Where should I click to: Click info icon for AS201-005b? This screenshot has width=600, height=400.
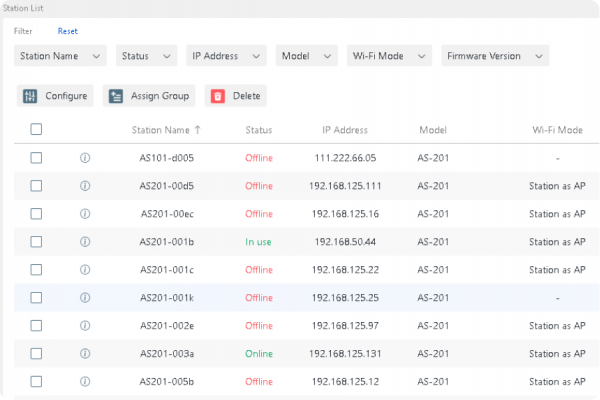pos(85,382)
